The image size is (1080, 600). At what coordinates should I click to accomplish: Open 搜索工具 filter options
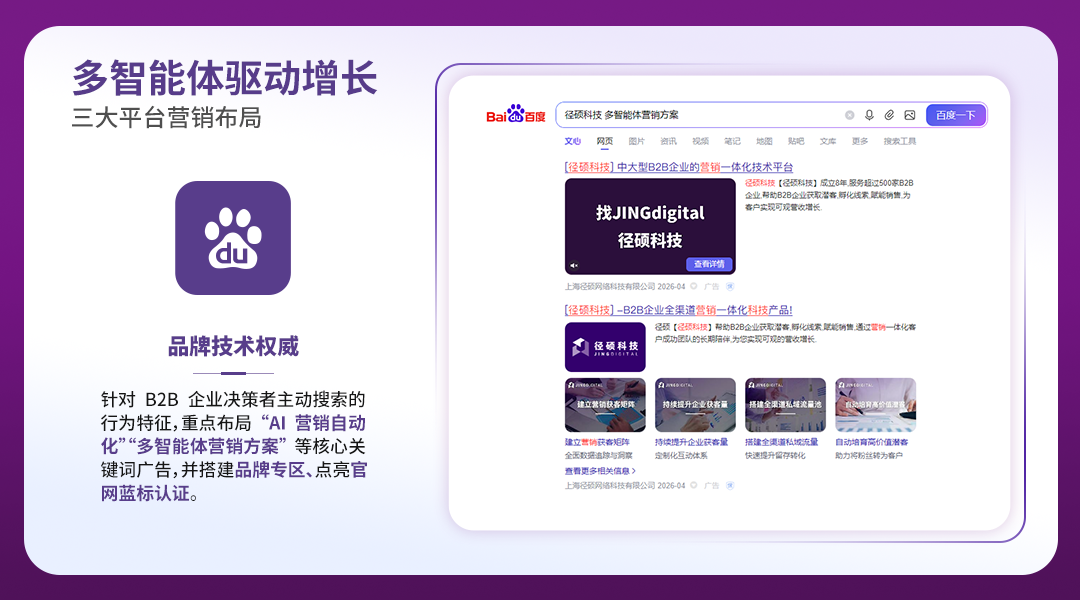click(x=900, y=141)
